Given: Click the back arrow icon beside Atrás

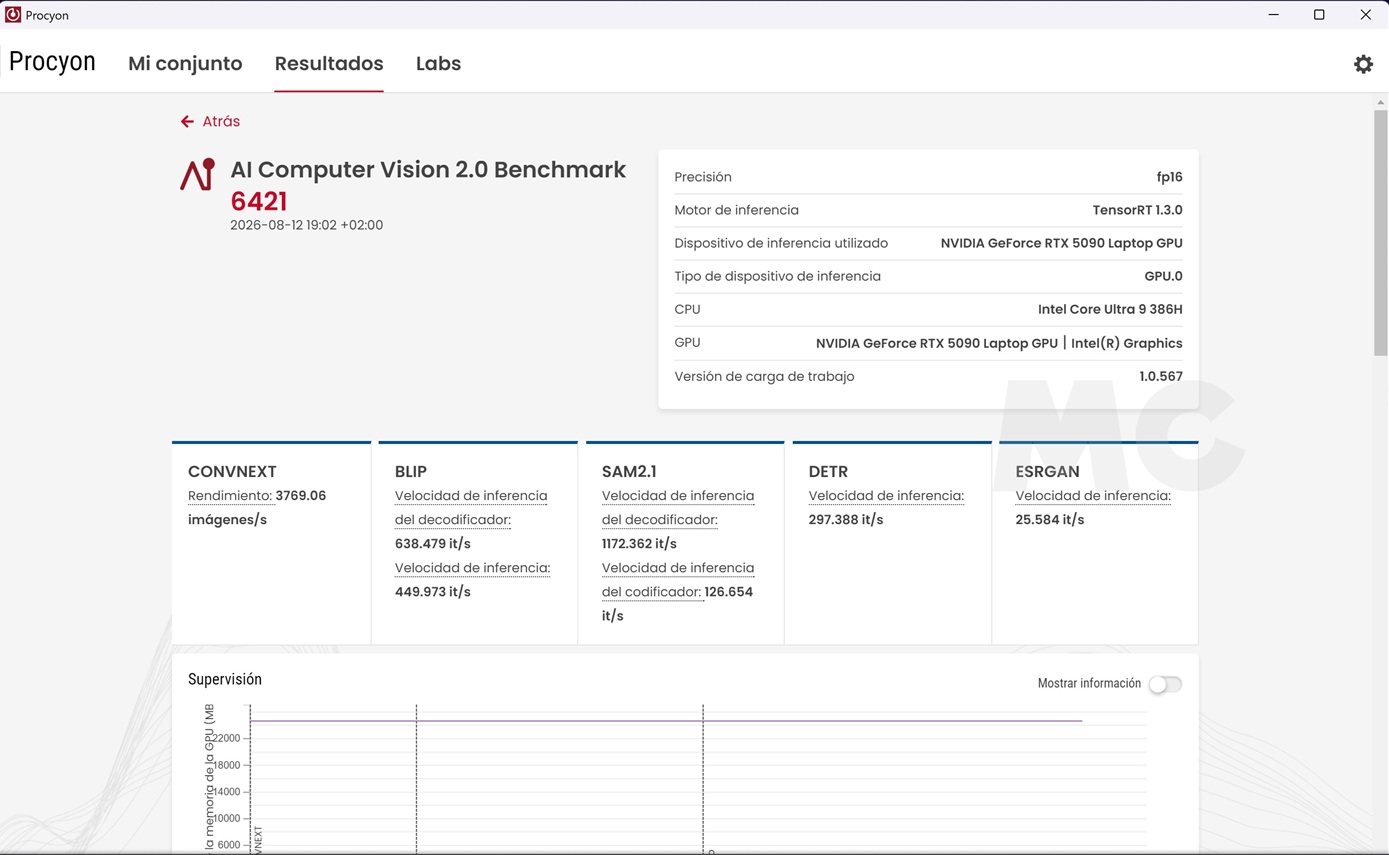Looking at the screenshot, I should pyautogui.click(x=187, y=121).
